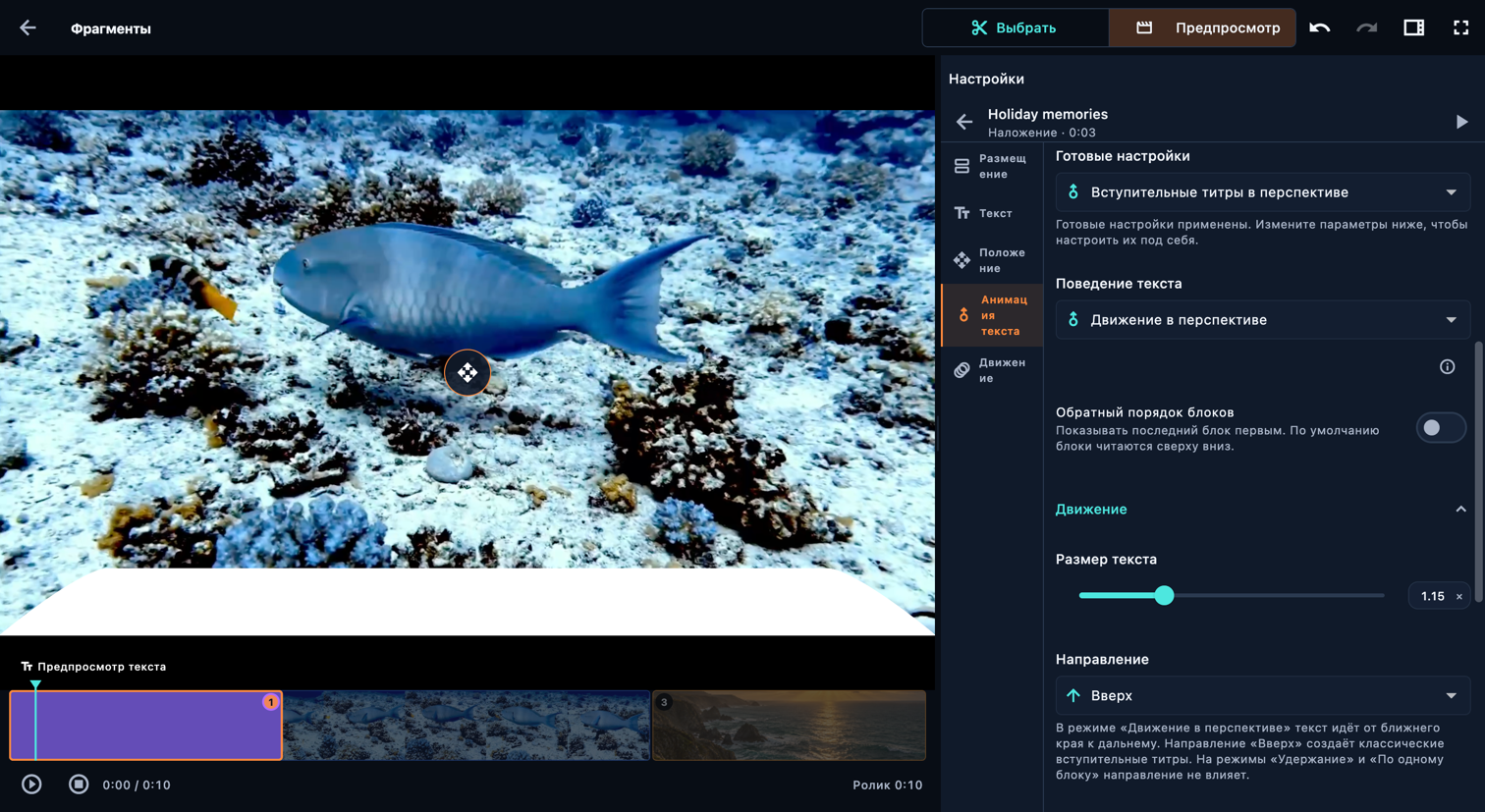
Task: Toggle the side panel layout icon
Action: [1413, 27]
